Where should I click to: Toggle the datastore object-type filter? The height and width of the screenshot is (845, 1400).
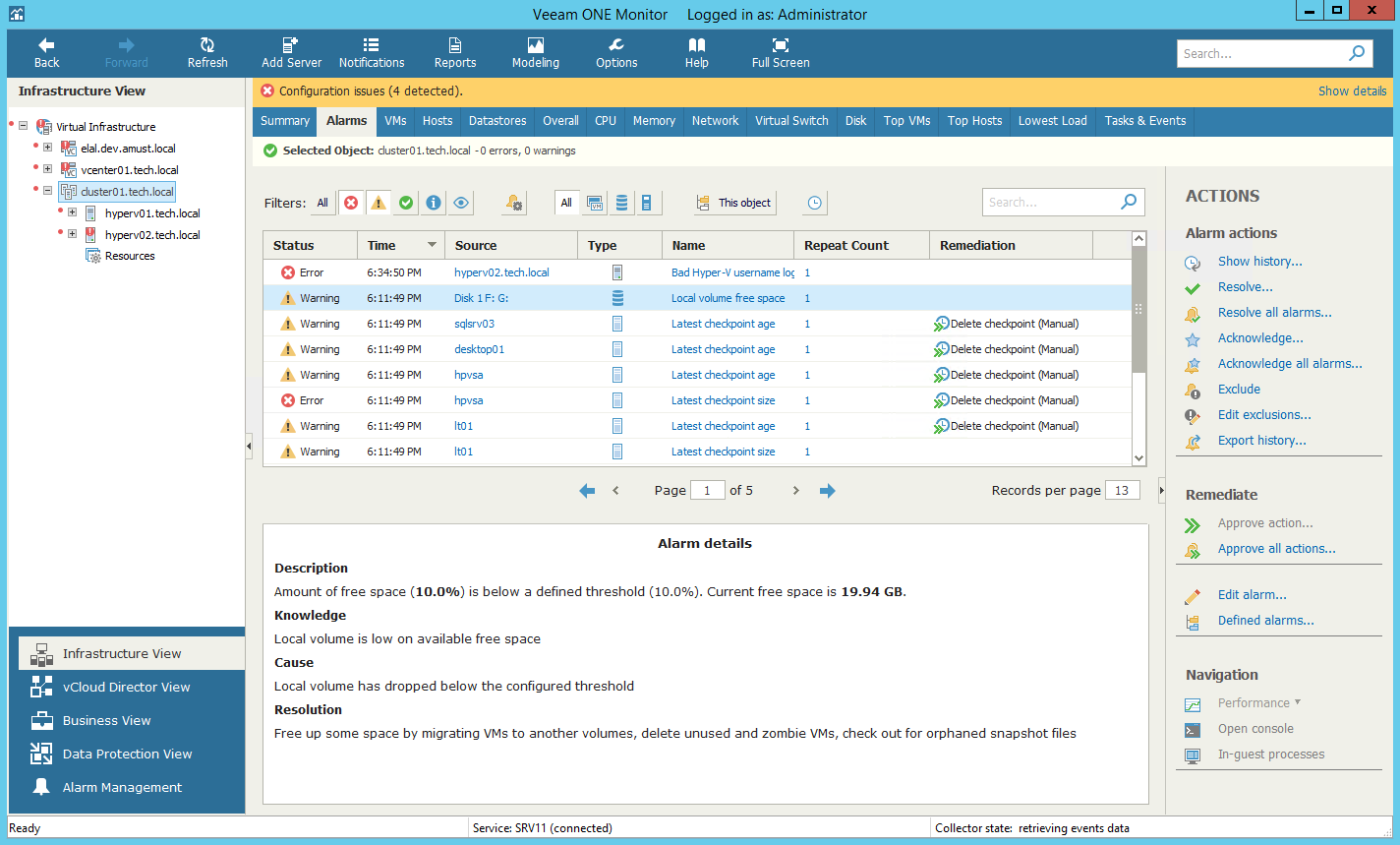(621, 203)
